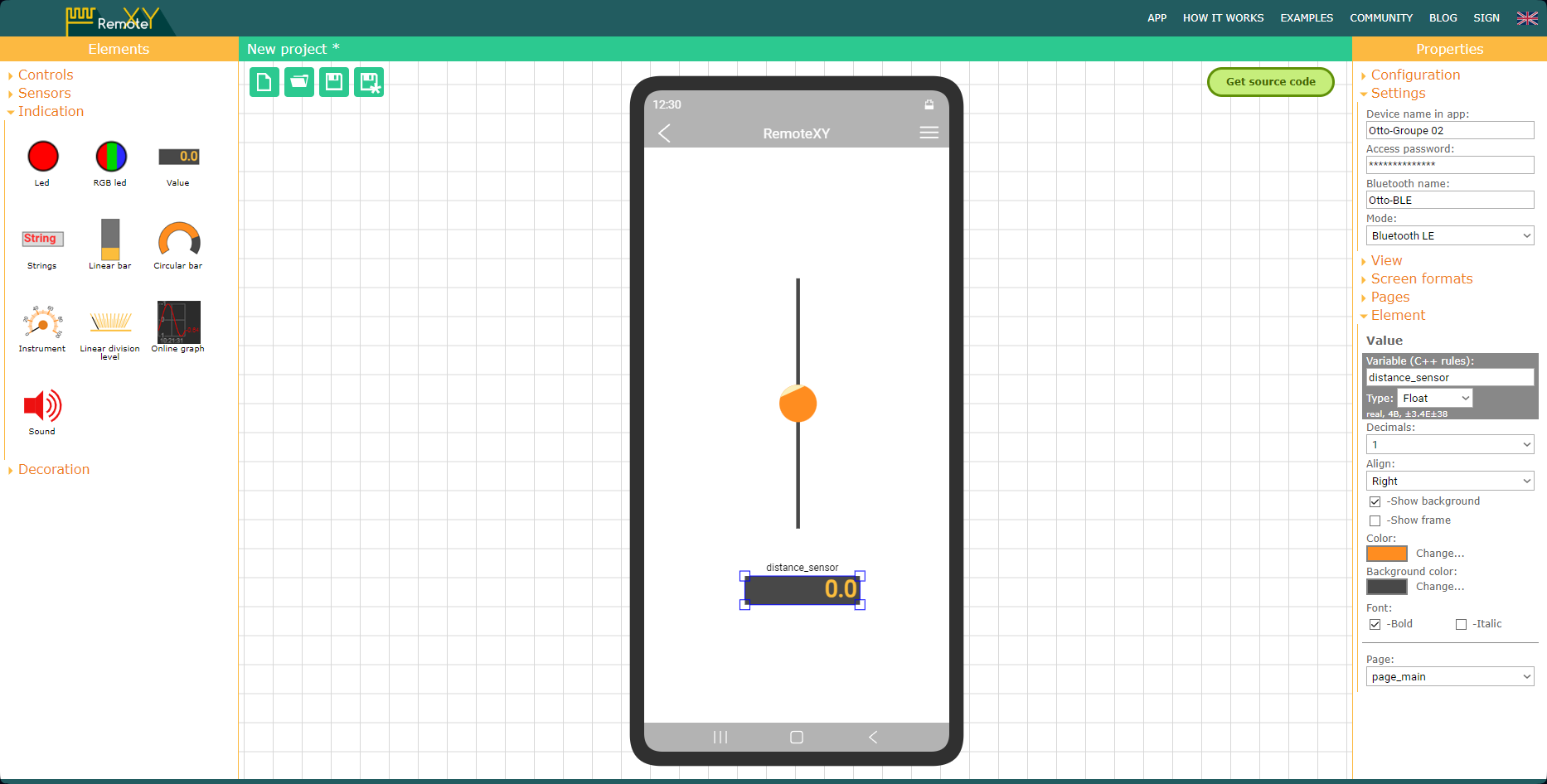Click the Bluetooth name input field

click(x=1449, y=201)
